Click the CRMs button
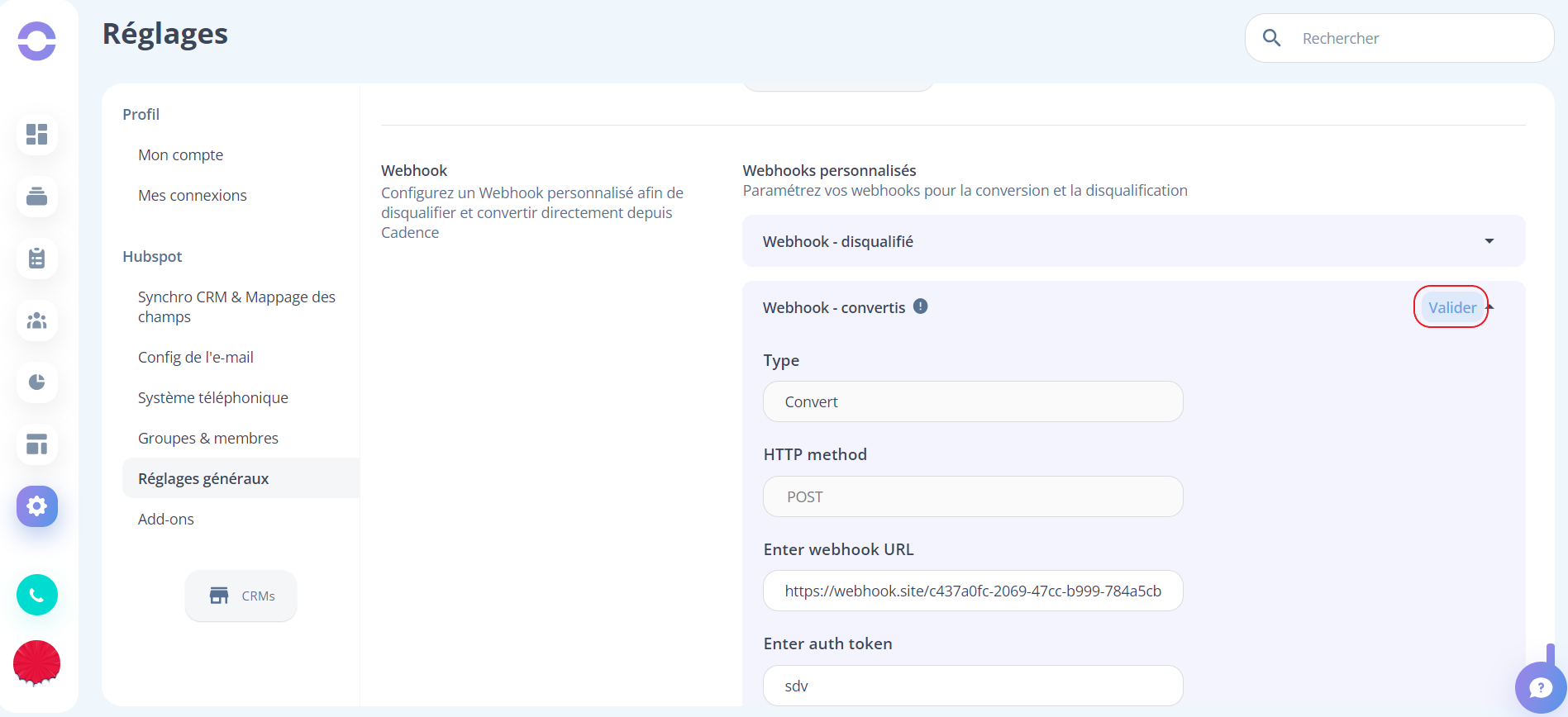 click(x=241, y=596)
